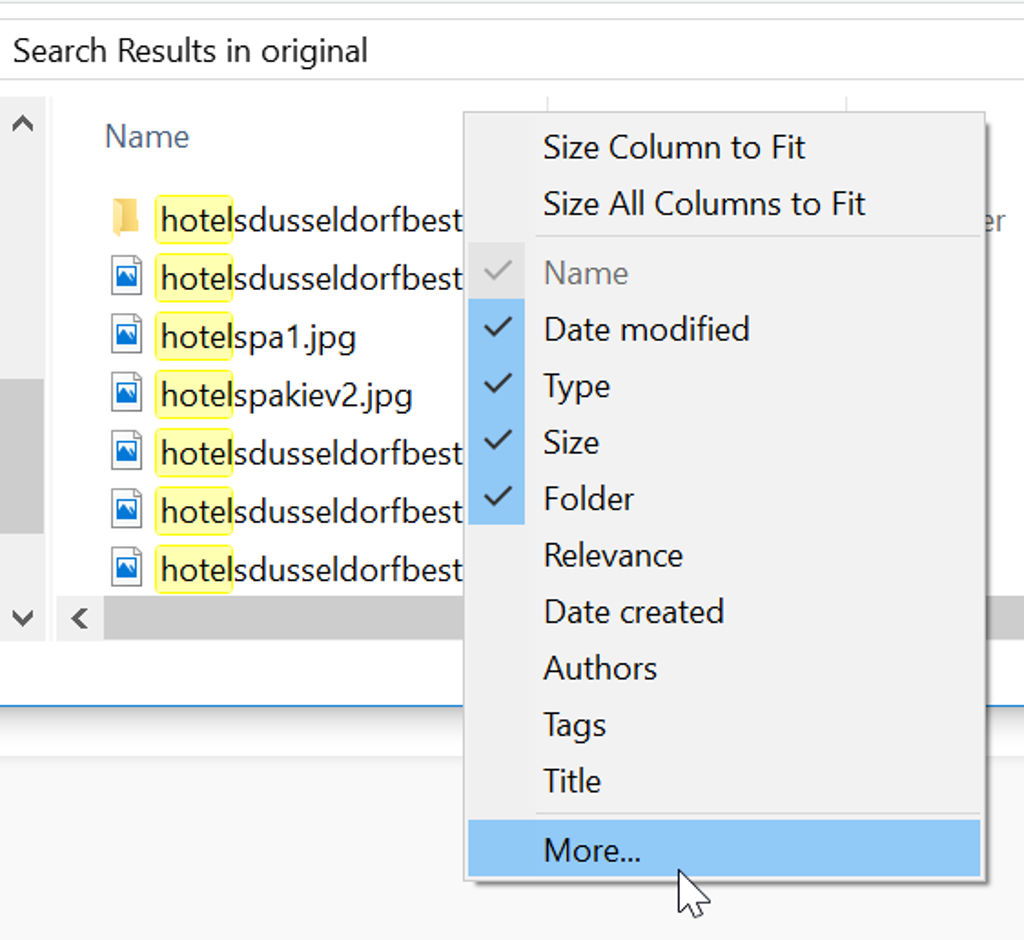Uncheck the Folder column option
Screen dimensions: 1024x940
point(588,498)
